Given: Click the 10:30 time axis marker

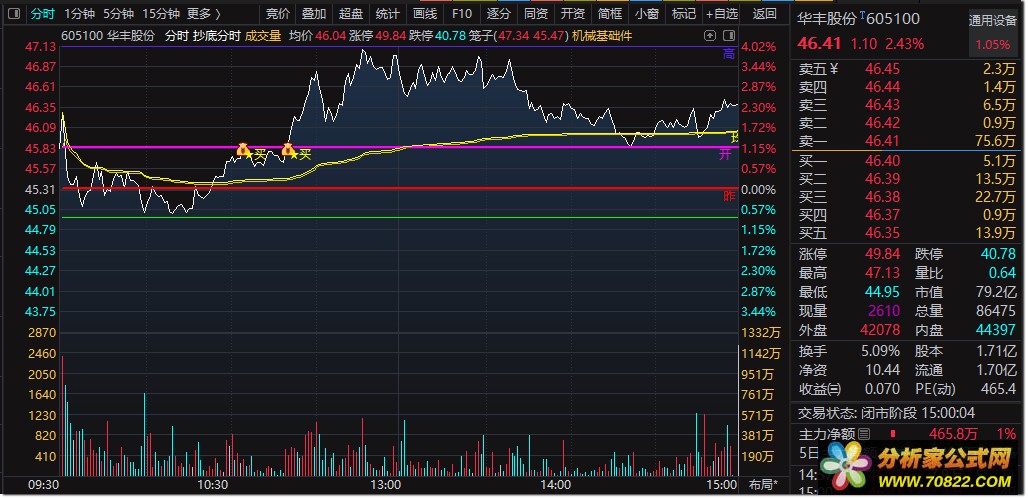Looking at the screenshot, I should click(213, 486).
